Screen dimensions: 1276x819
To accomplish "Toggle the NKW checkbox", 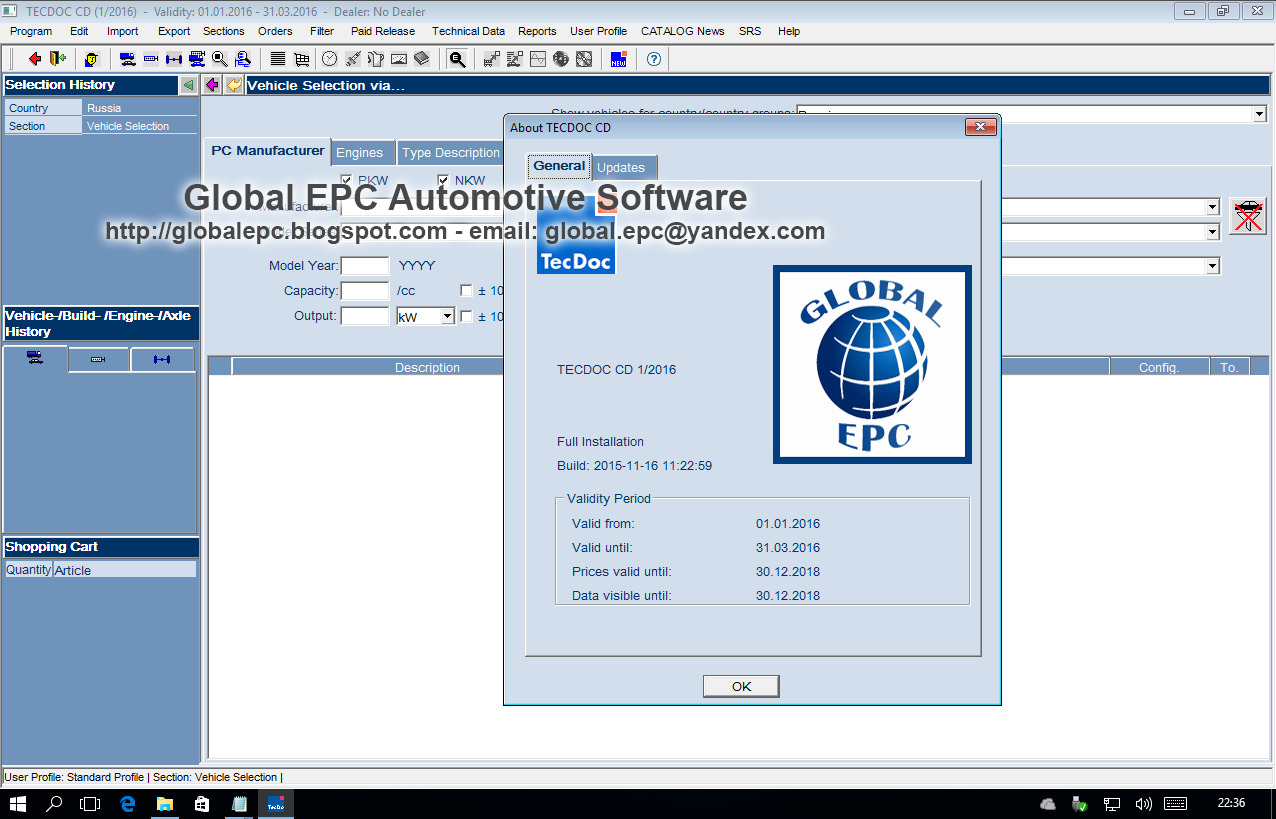I will coord(443,181).
